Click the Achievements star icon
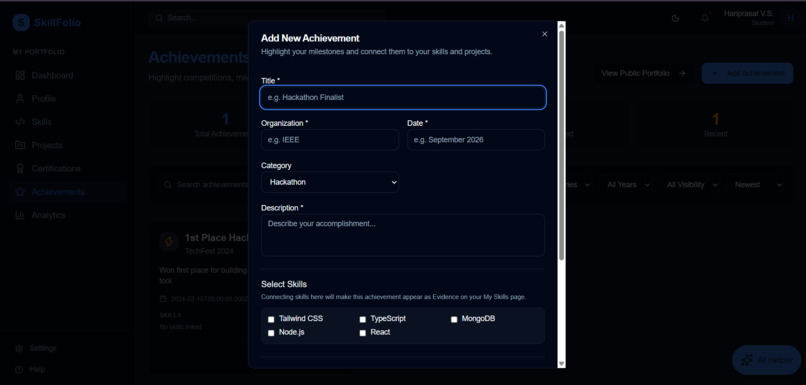The height and width of the screenshot is (385, 806). (x=20, y=192)
